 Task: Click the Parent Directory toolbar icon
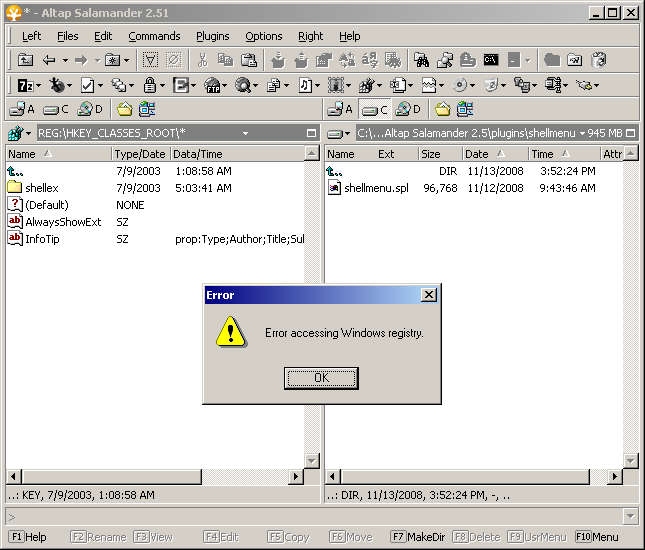click(x=26, y=60)
